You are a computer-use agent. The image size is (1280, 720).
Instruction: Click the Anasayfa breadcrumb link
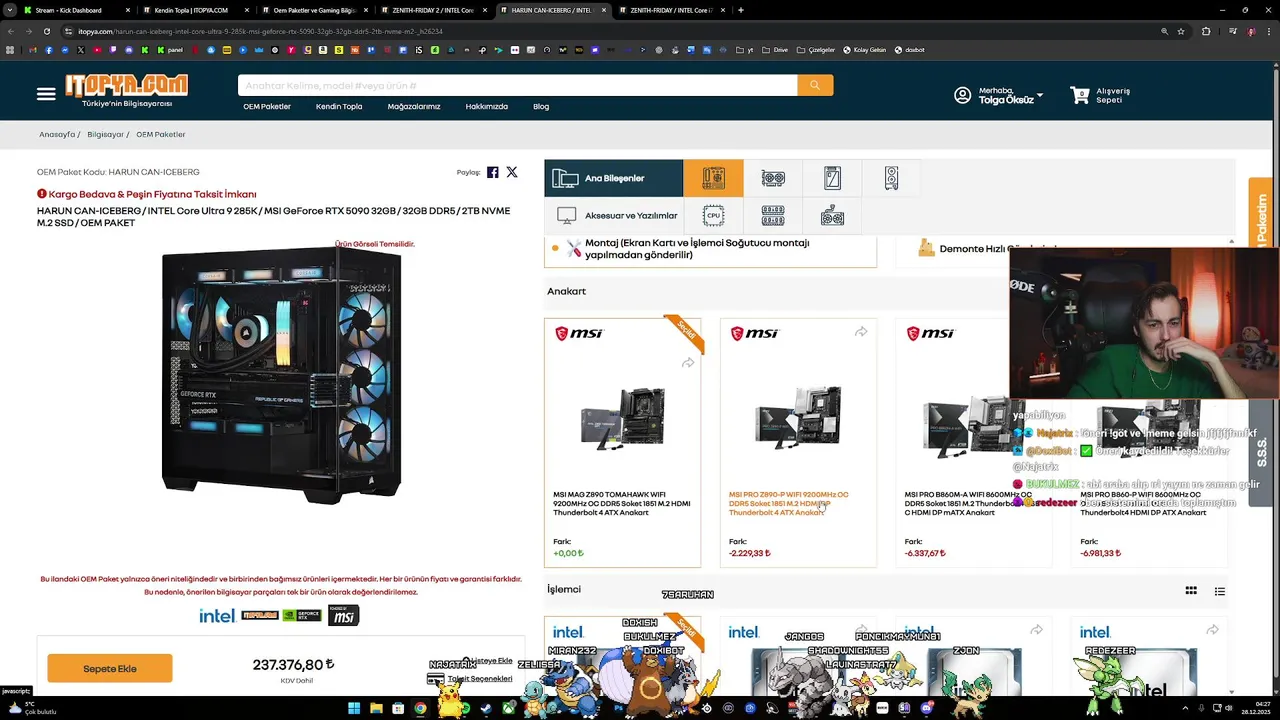57,134
